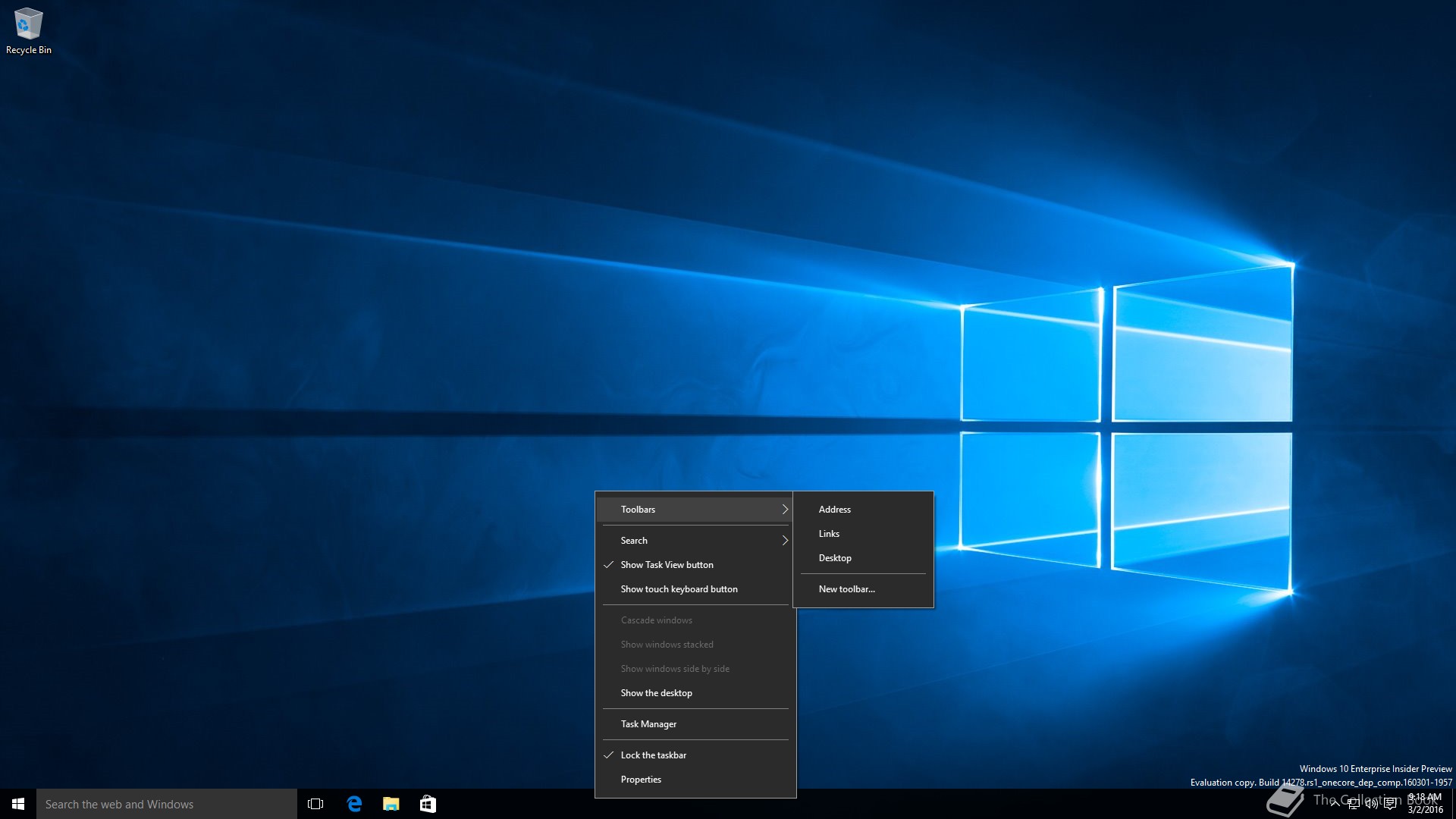Open Task Manager from the context menu
Viewport: 1456px width, 819px height.
(695, 724)
